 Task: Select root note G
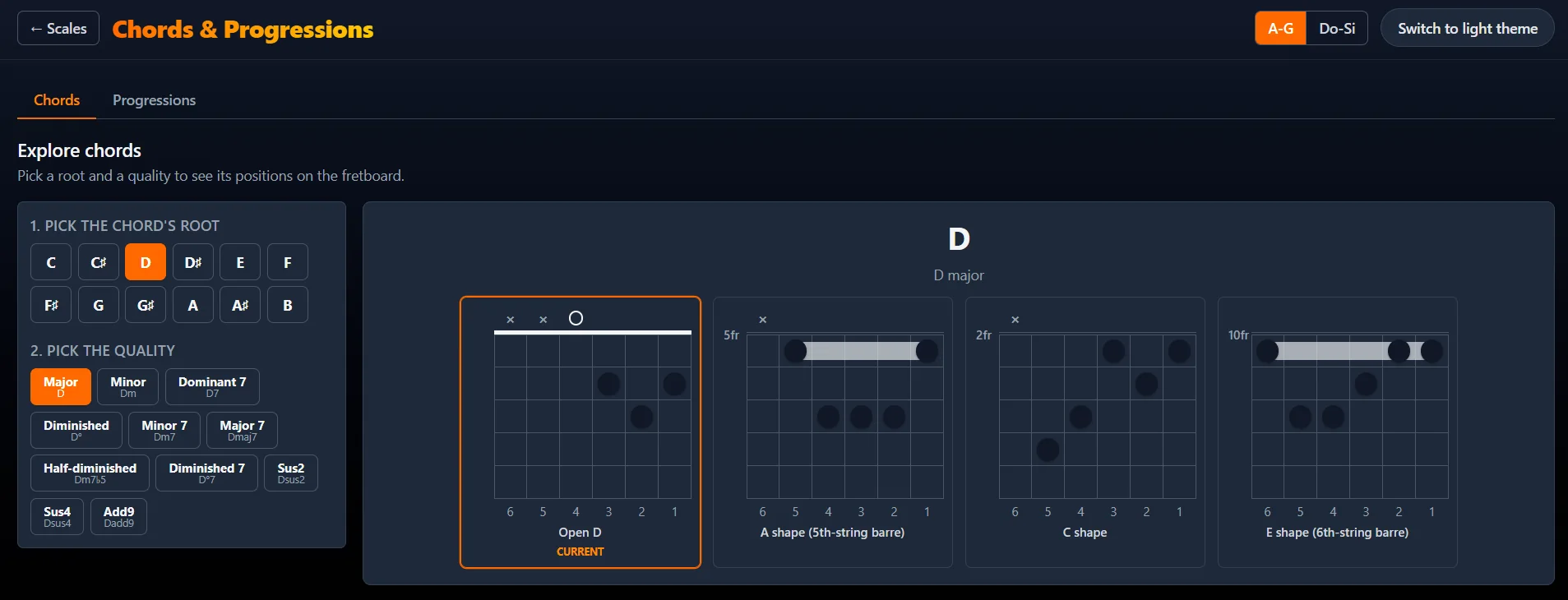click(x=99, y=305)
